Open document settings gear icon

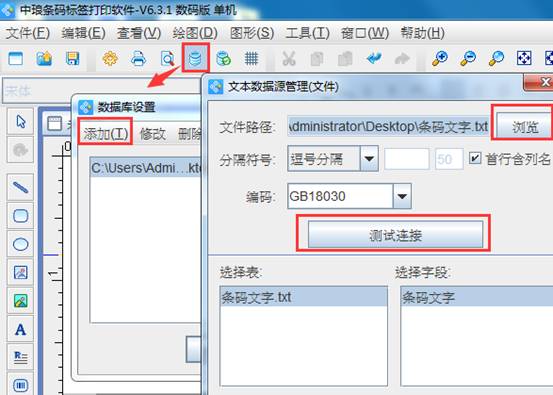click(110, 58)
